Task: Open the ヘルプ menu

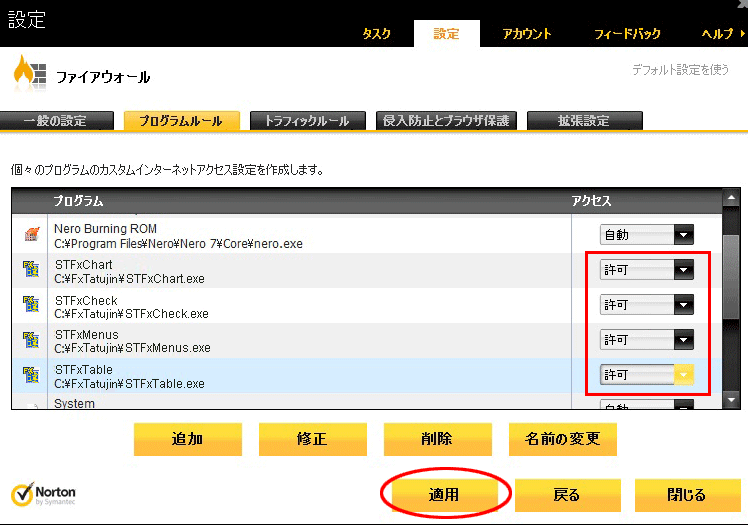Action: click(x=717, y=33)
